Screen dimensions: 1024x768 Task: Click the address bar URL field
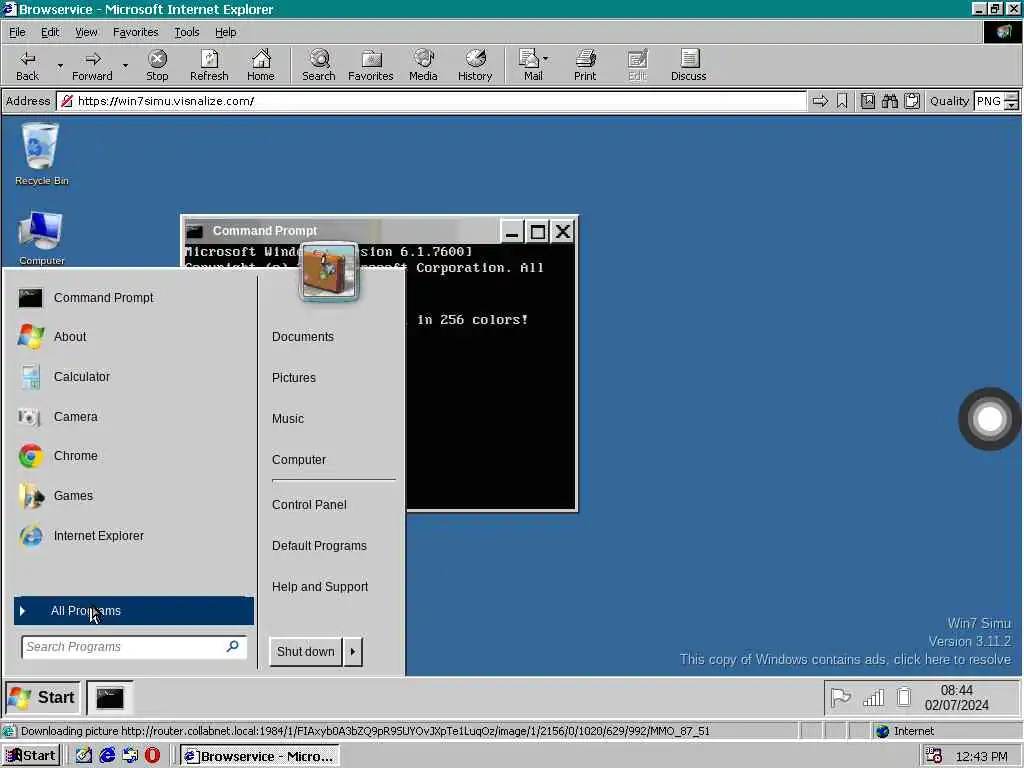click(431, 101)
